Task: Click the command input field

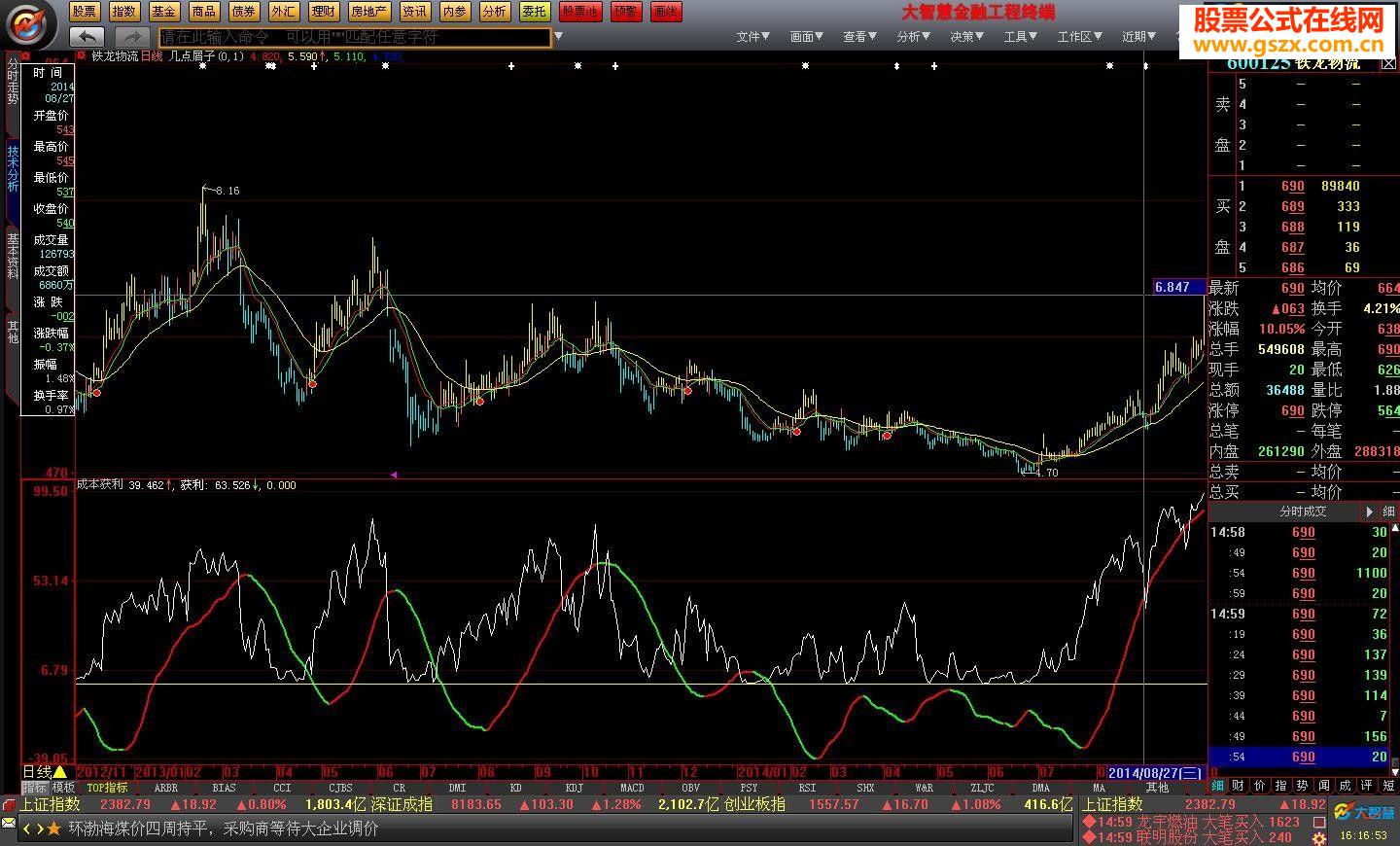Action: (x=355, y=37)
